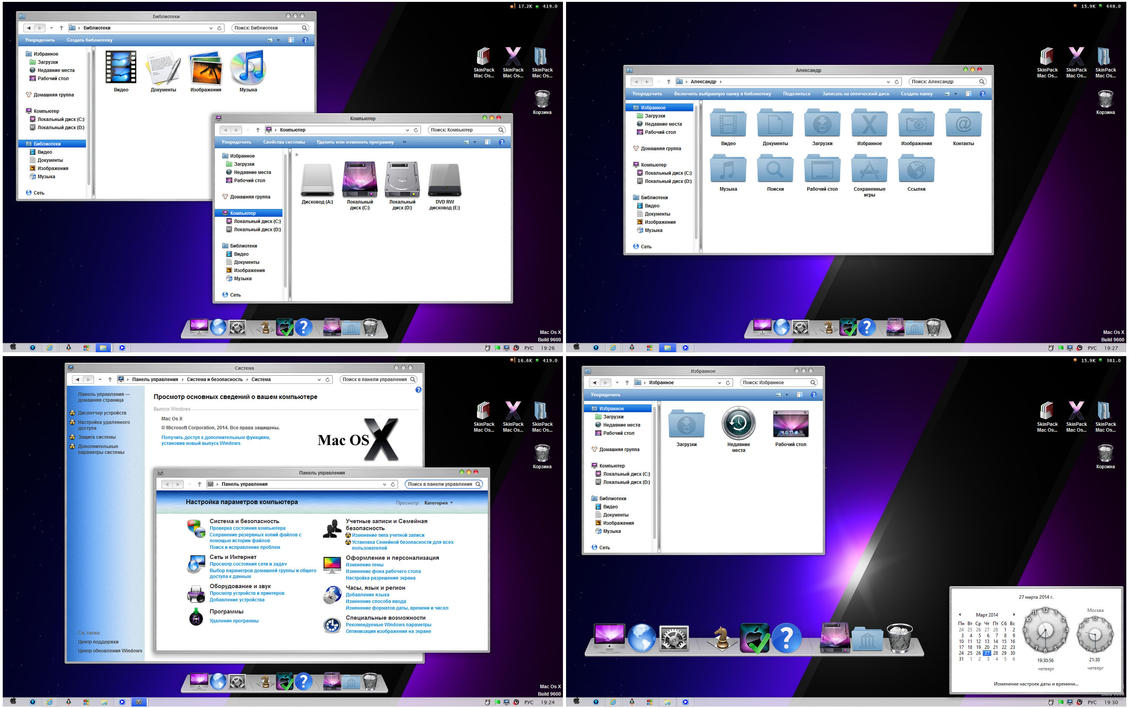Open Система и безопасность heading link
This screenshot has width=1129, height=708.
[244, 521]
